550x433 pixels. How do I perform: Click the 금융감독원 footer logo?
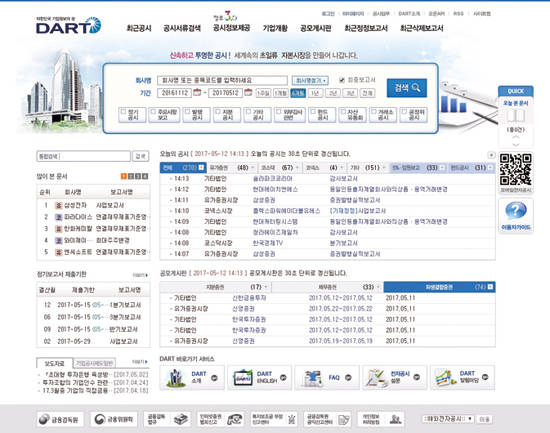(60, 419)
